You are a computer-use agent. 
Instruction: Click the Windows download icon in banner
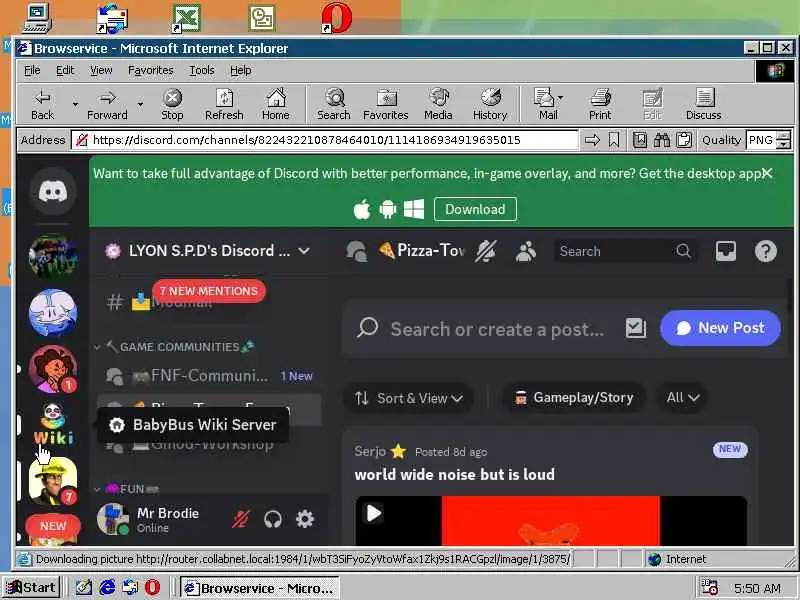click(414, 209)
